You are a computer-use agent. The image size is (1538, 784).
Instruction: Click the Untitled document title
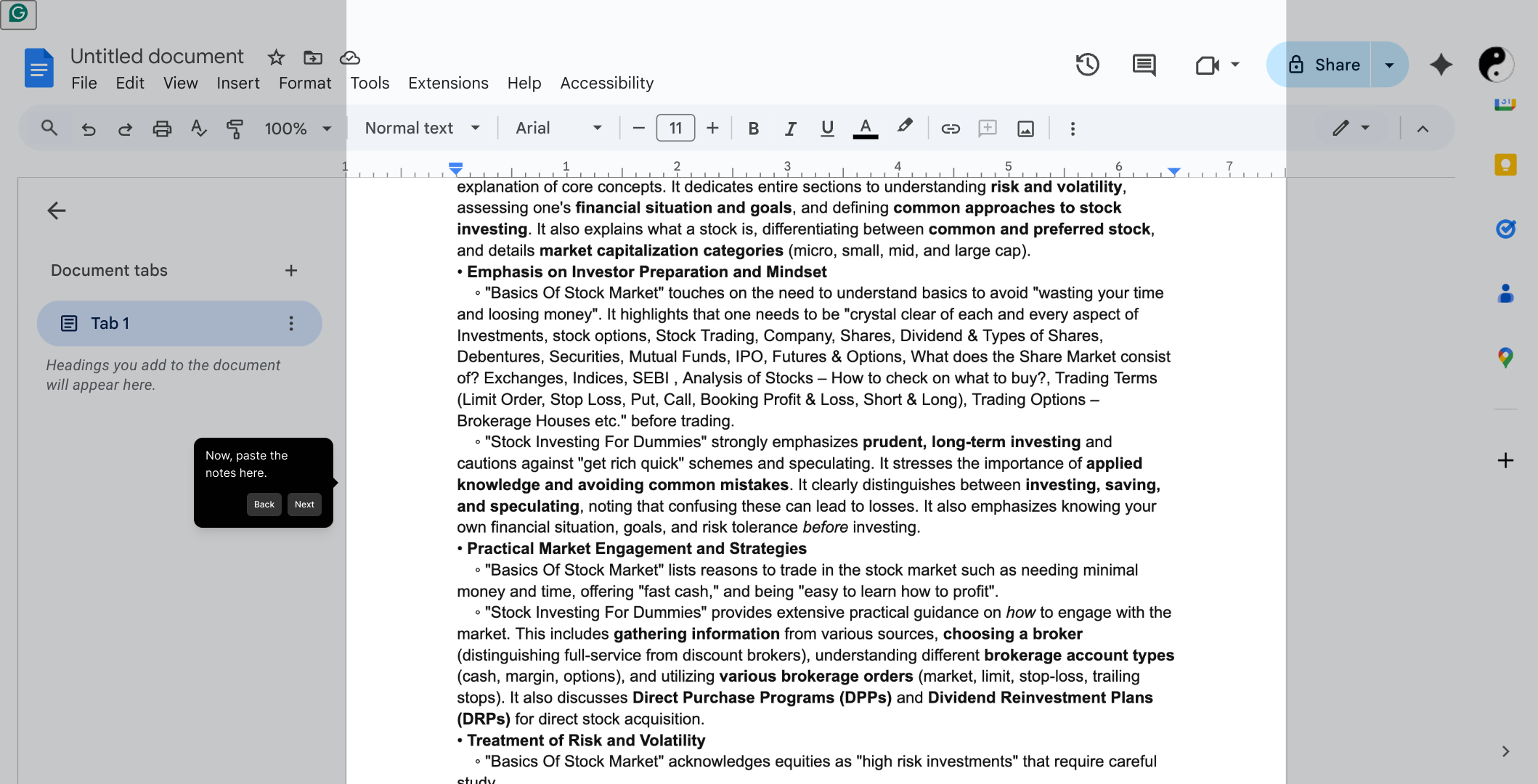(157, 57)
